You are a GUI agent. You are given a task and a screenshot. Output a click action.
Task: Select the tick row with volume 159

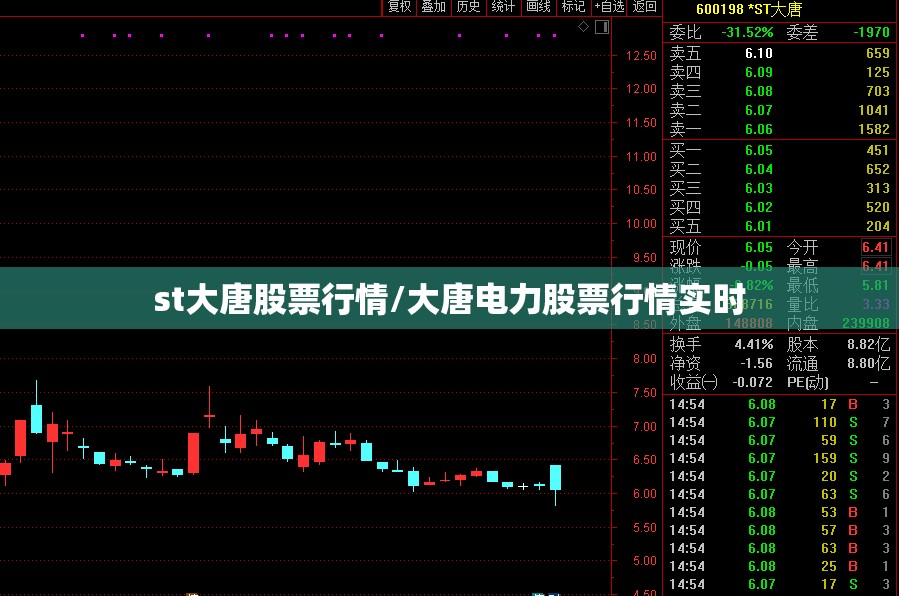[x=780, y=458]
